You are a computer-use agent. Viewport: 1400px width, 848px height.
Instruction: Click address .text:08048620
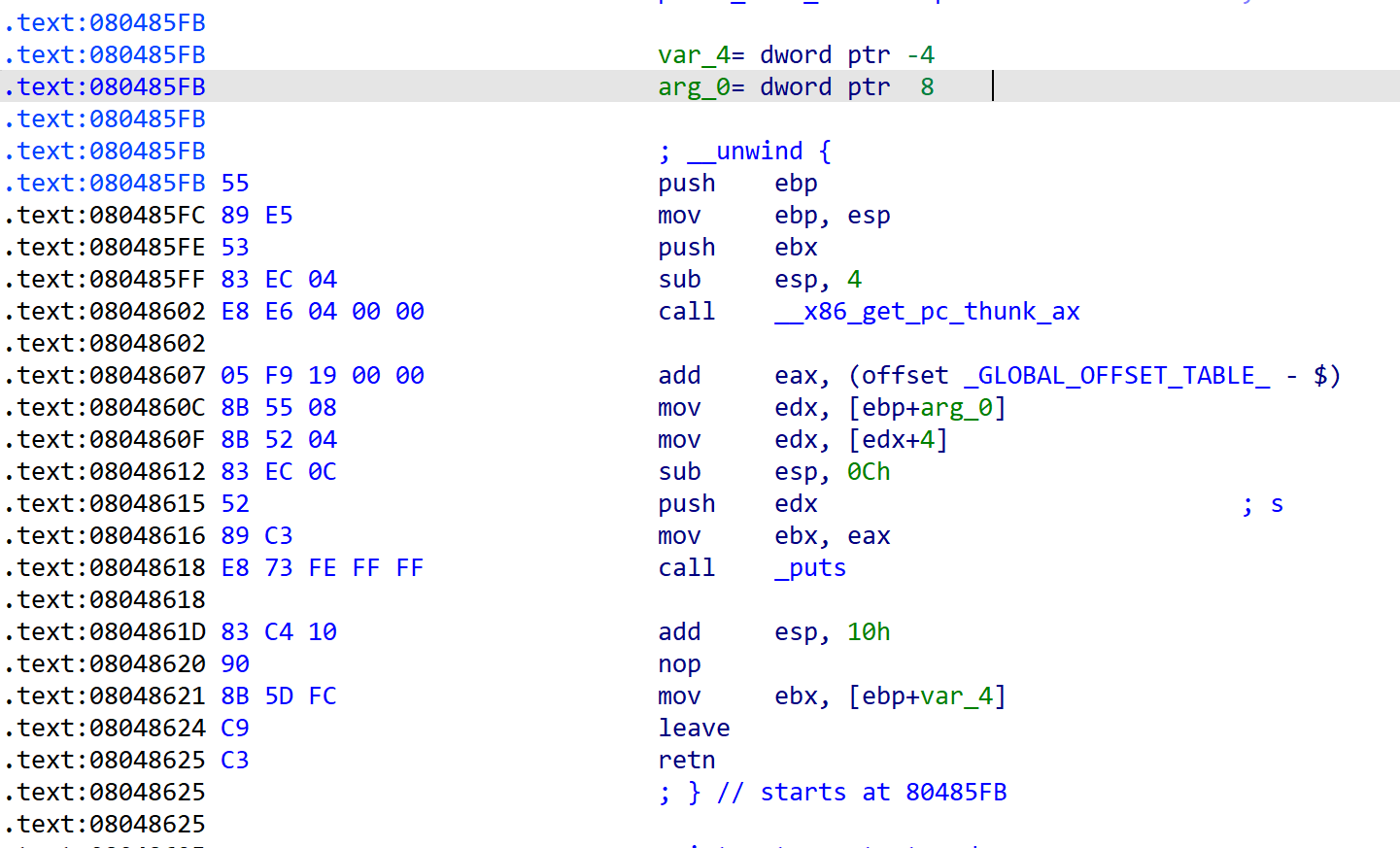tap(105, 663)
